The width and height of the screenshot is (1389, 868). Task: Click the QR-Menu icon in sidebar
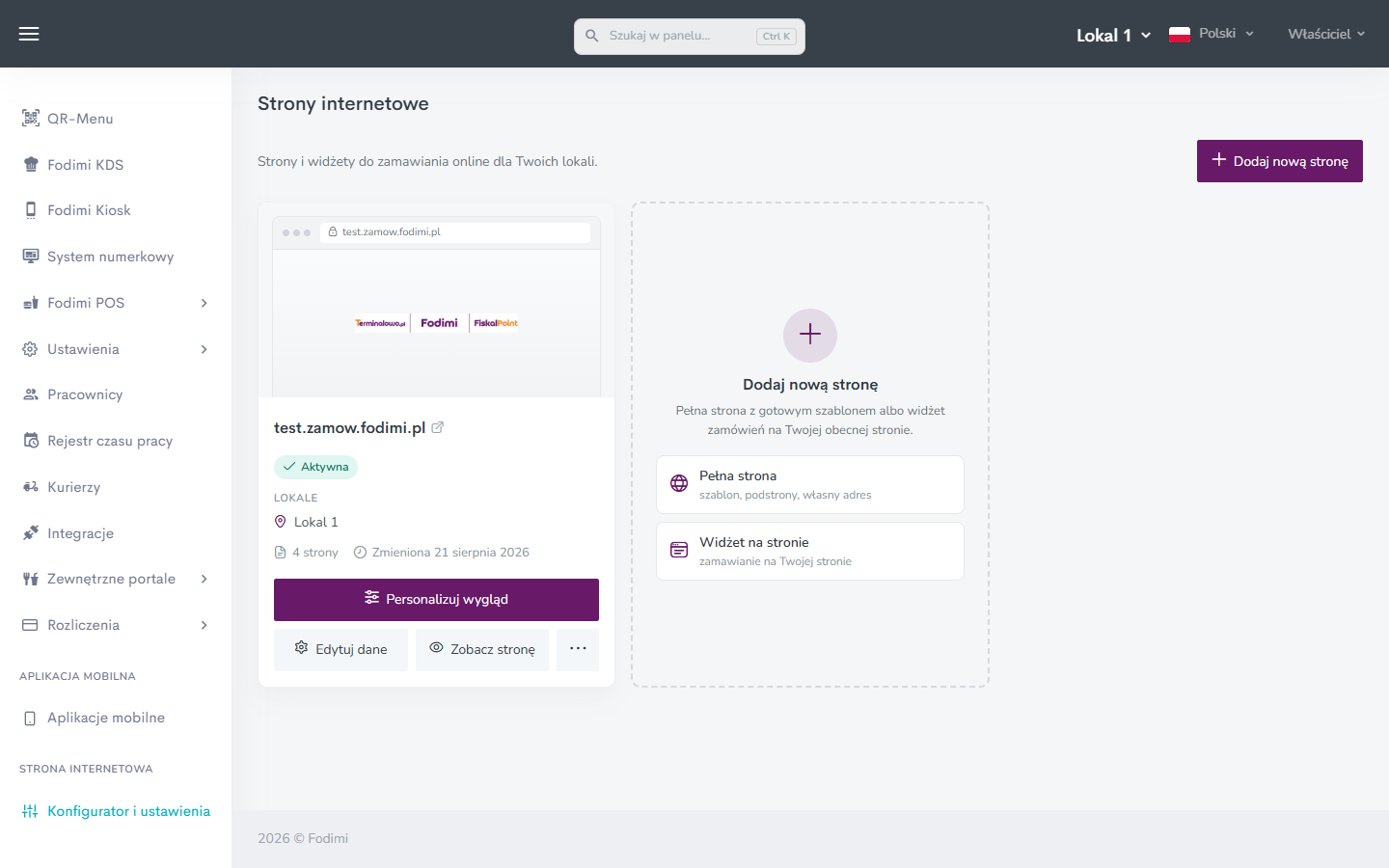pyautogui.click(x=31, y=119)
